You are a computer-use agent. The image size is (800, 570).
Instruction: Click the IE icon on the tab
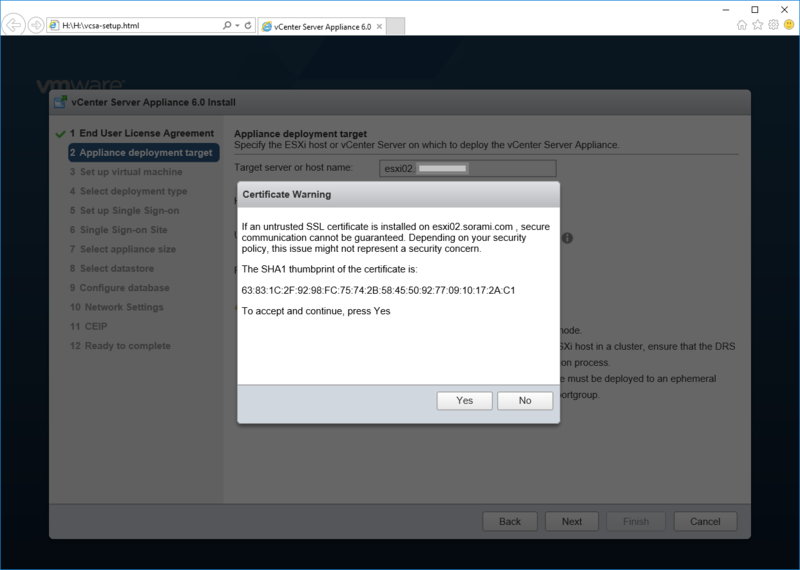click(266, 27)
